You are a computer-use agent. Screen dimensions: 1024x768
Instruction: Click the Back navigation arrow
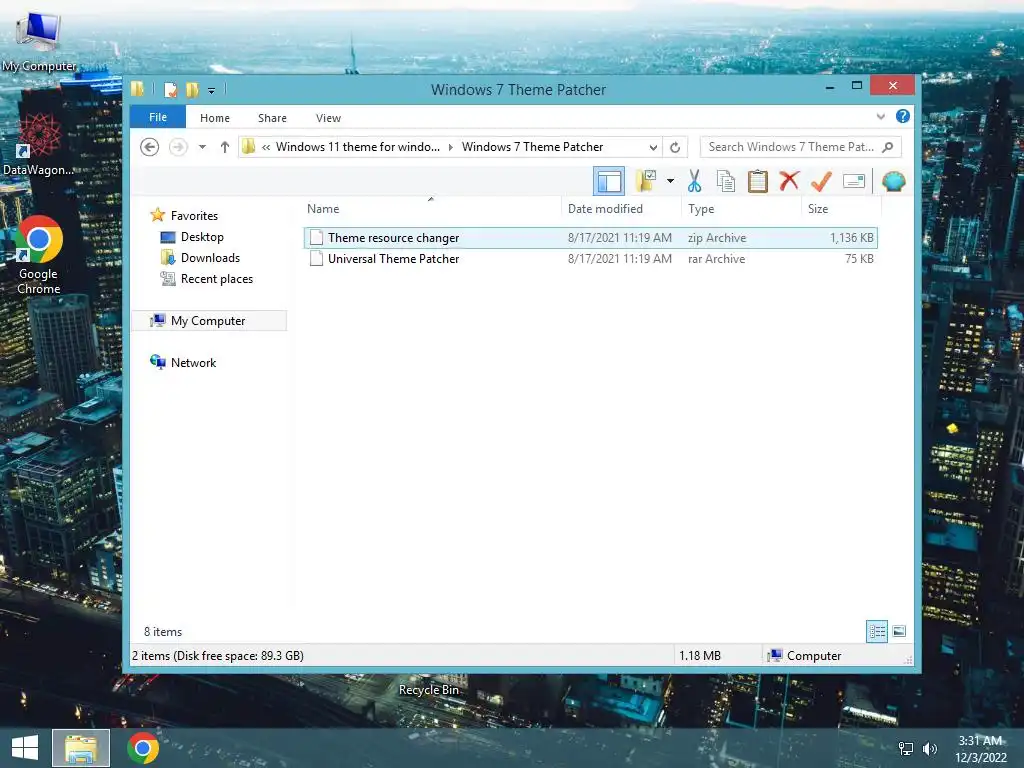[x=150, y=147]
